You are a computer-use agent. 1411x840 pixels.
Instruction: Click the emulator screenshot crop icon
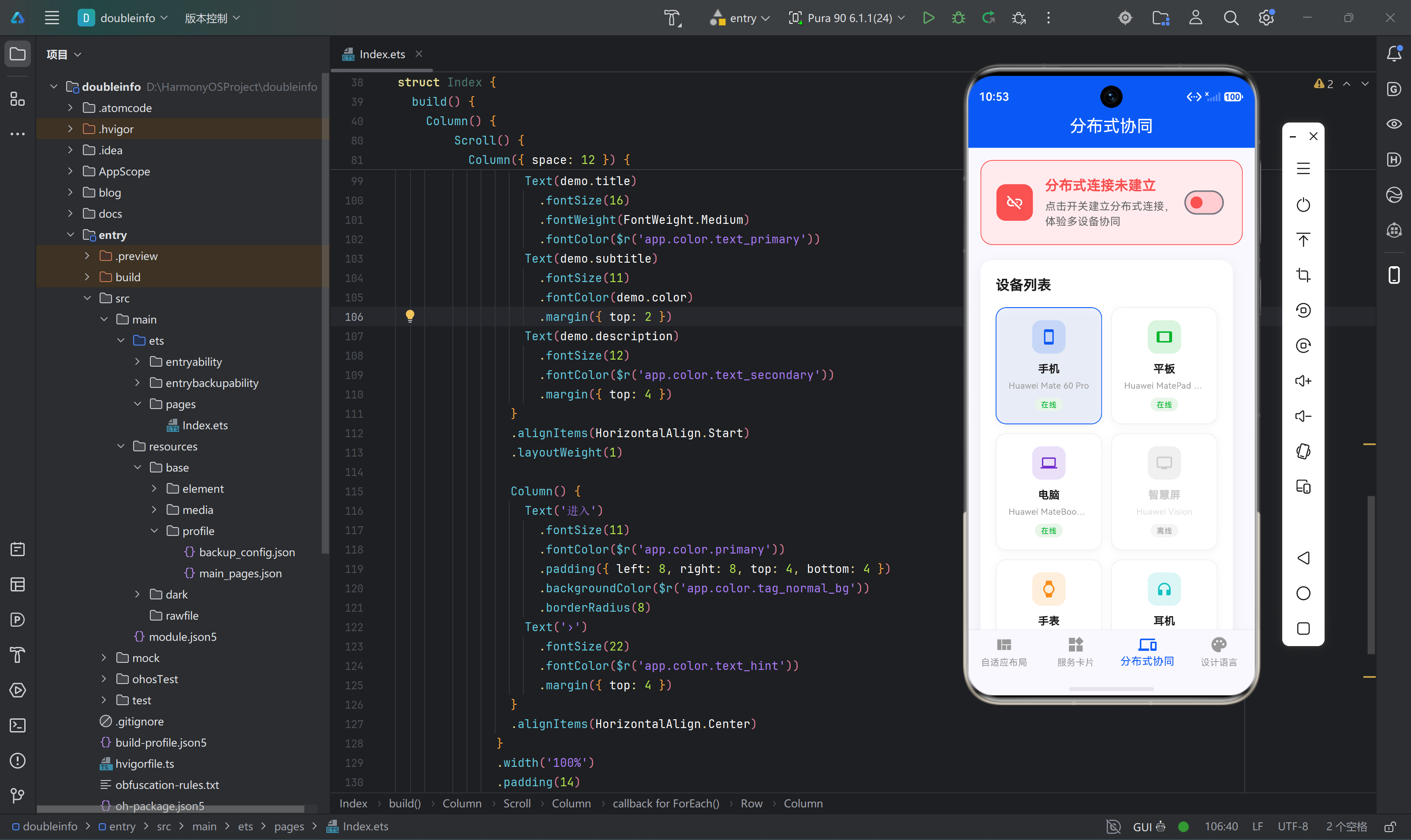1303,275
